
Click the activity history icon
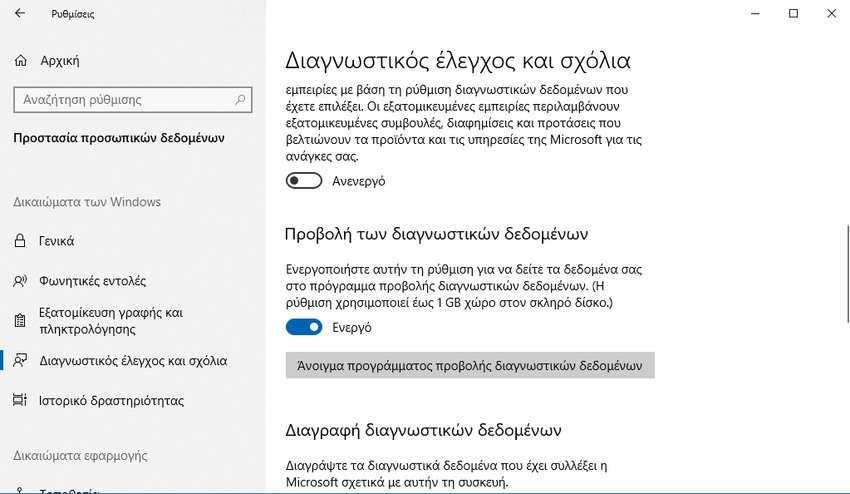(x=20, y=400)
